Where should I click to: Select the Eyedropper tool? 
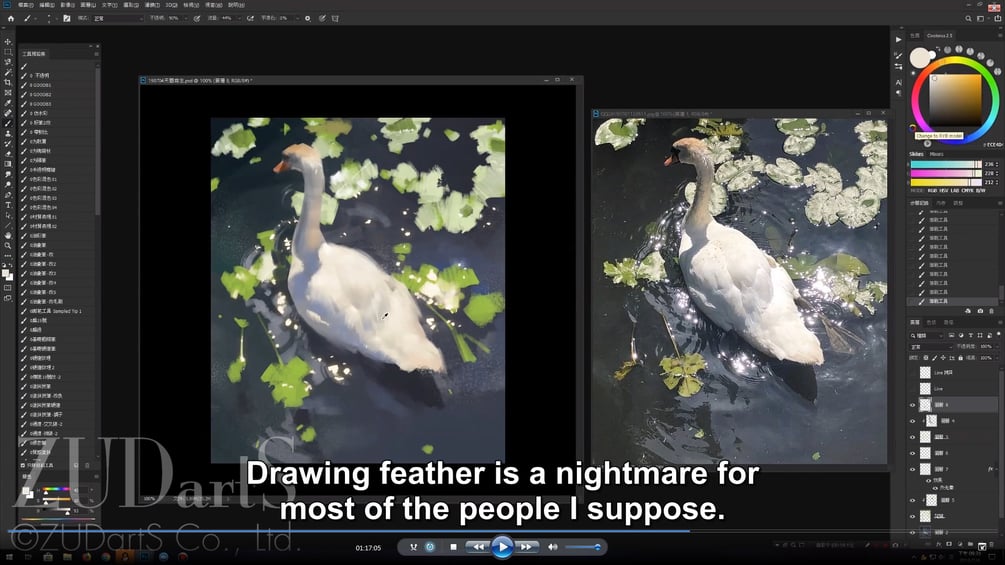[x=8, y=102]
